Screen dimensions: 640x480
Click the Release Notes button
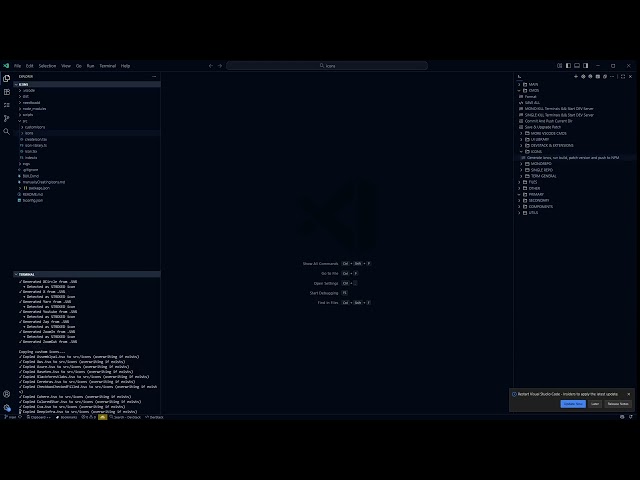[618, 404]
